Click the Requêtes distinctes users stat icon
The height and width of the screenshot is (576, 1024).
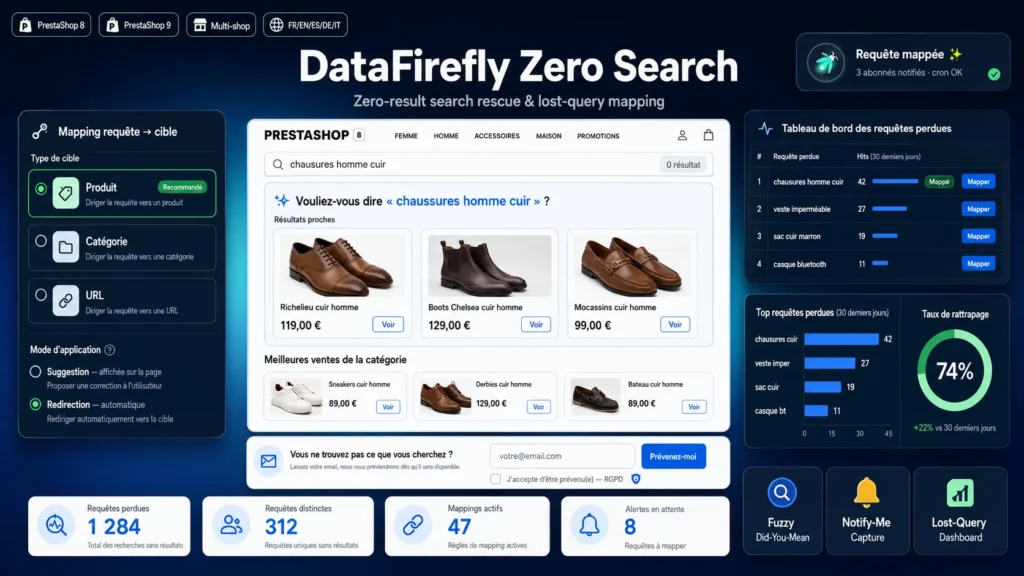[x=231, y=525]
